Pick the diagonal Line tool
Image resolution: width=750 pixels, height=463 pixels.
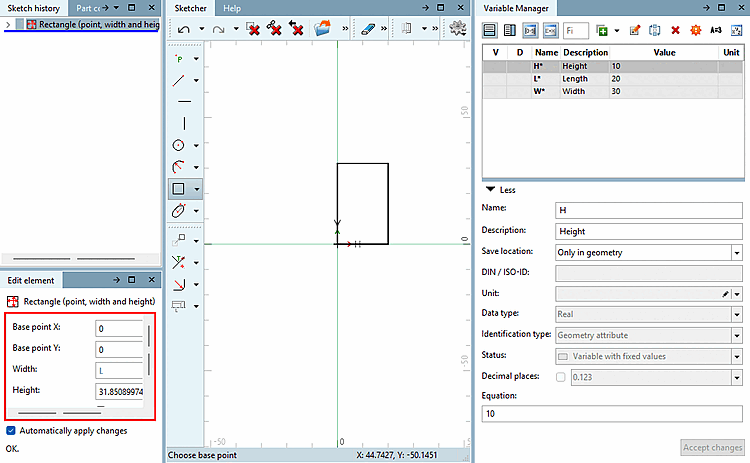pyautogui.click(x=178, y=80)
